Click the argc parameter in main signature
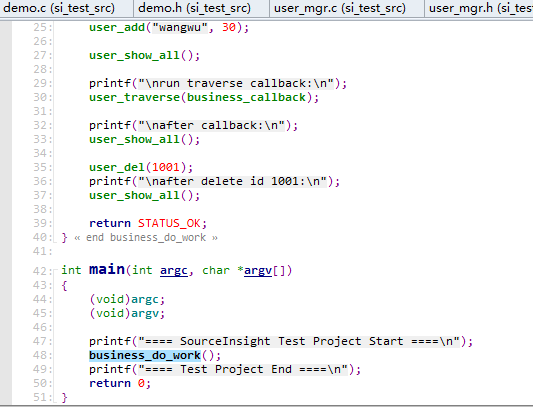533x407 pixels. 174,271
